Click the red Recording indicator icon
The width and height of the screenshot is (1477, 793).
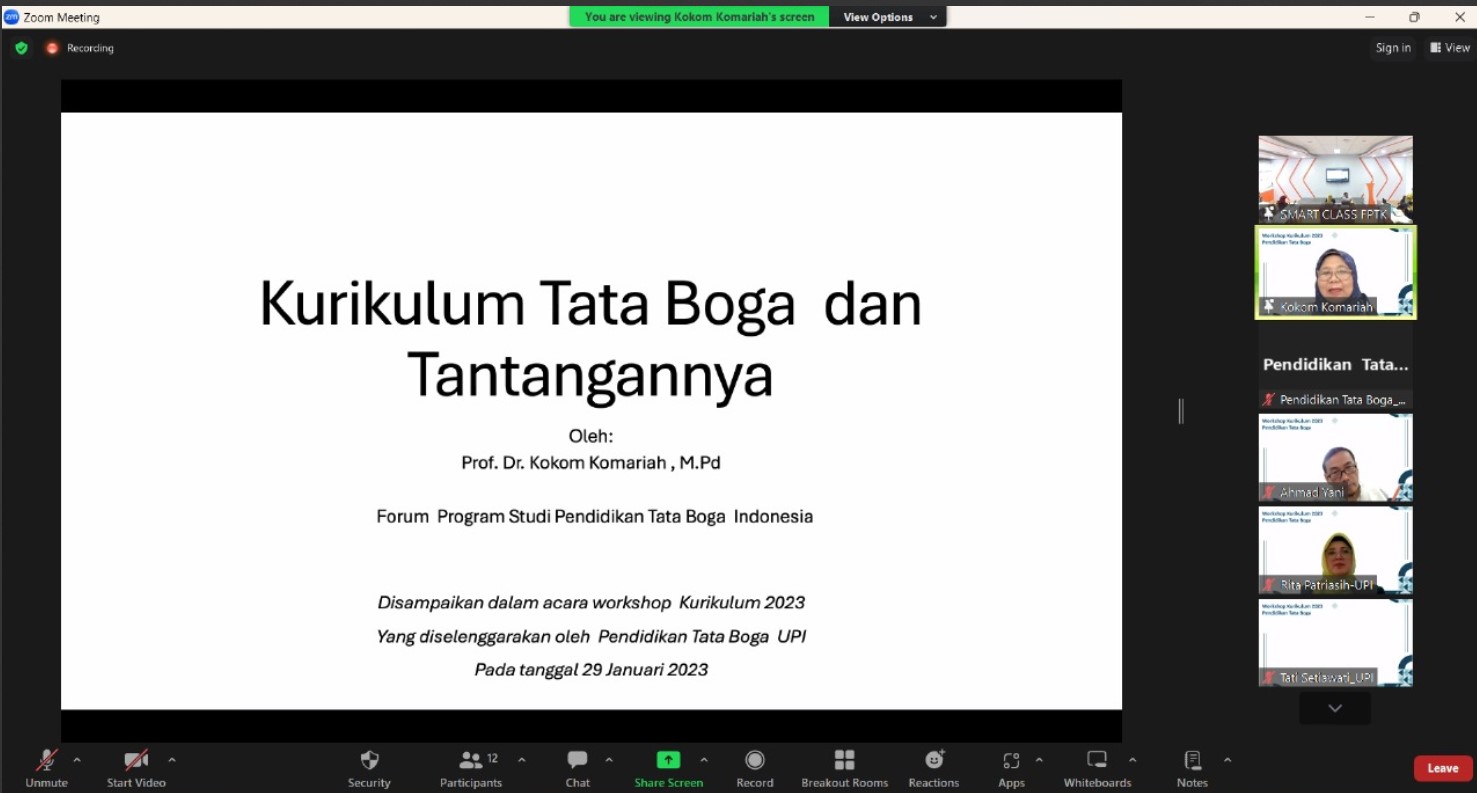coord(52,48)
